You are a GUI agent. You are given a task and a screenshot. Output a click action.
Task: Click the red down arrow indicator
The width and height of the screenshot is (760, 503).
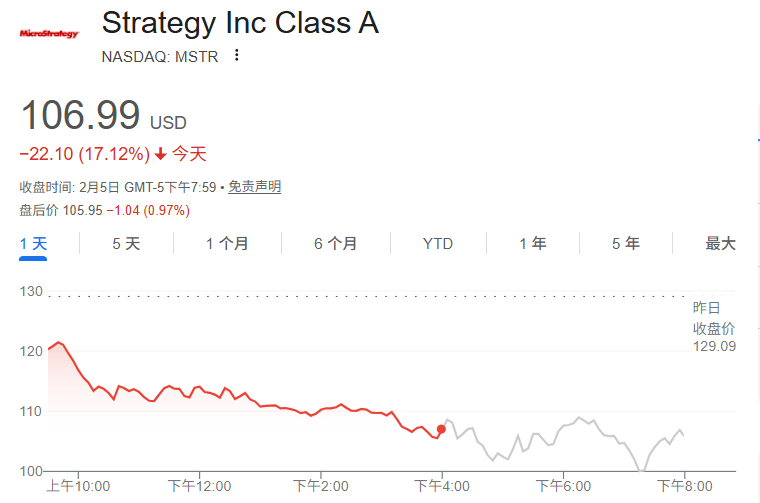[160, 154]
